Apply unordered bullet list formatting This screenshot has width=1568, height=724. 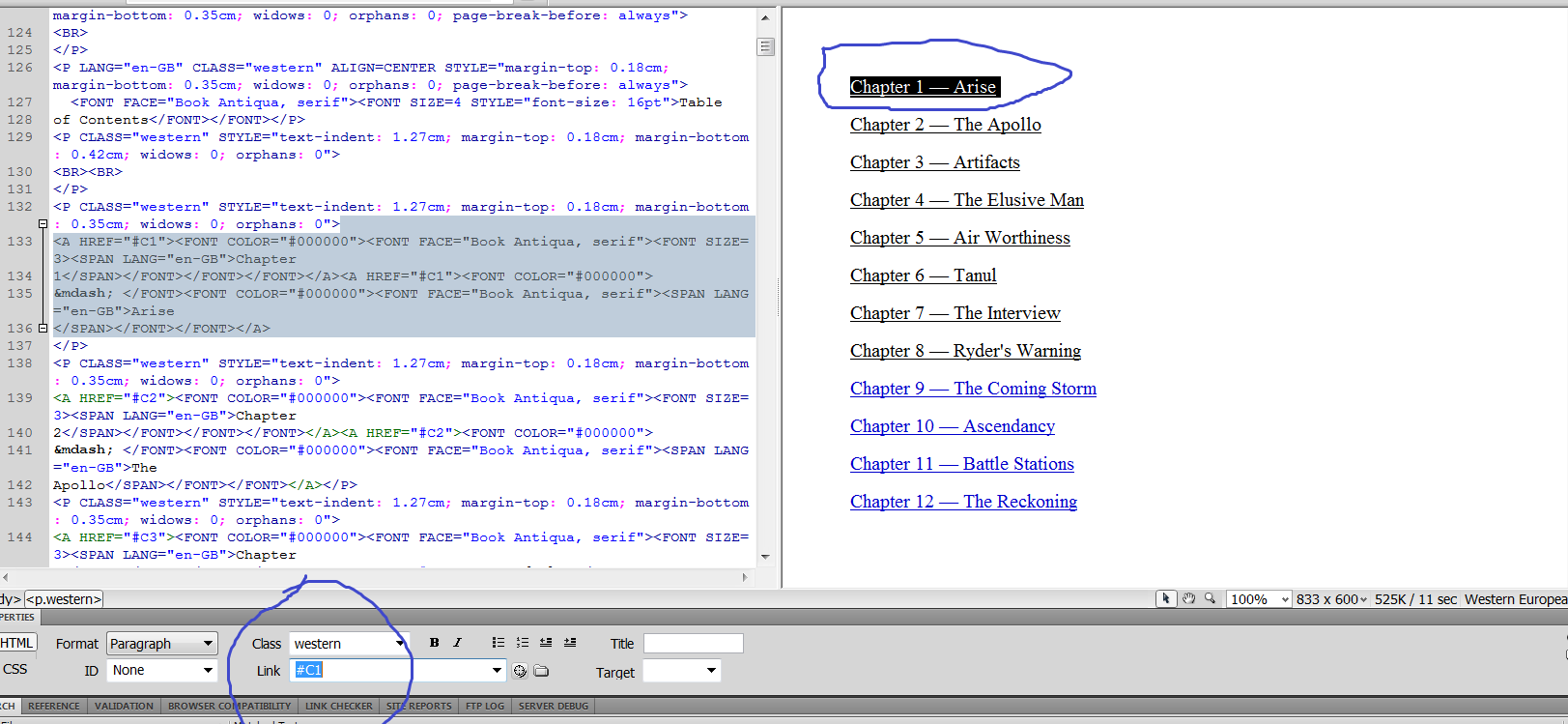498,643
